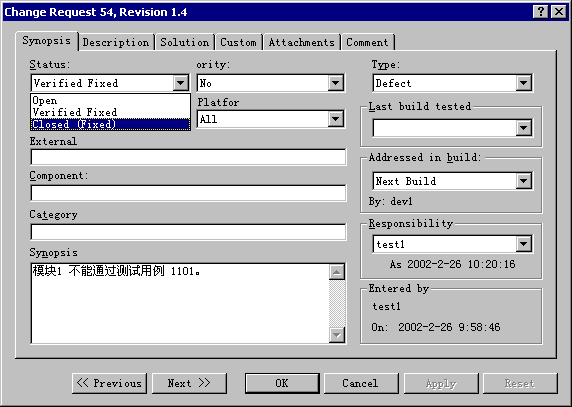Click the Reset button
Image resolution: width=572 pixels, height=407 pixels.
[x=520, y=383]
